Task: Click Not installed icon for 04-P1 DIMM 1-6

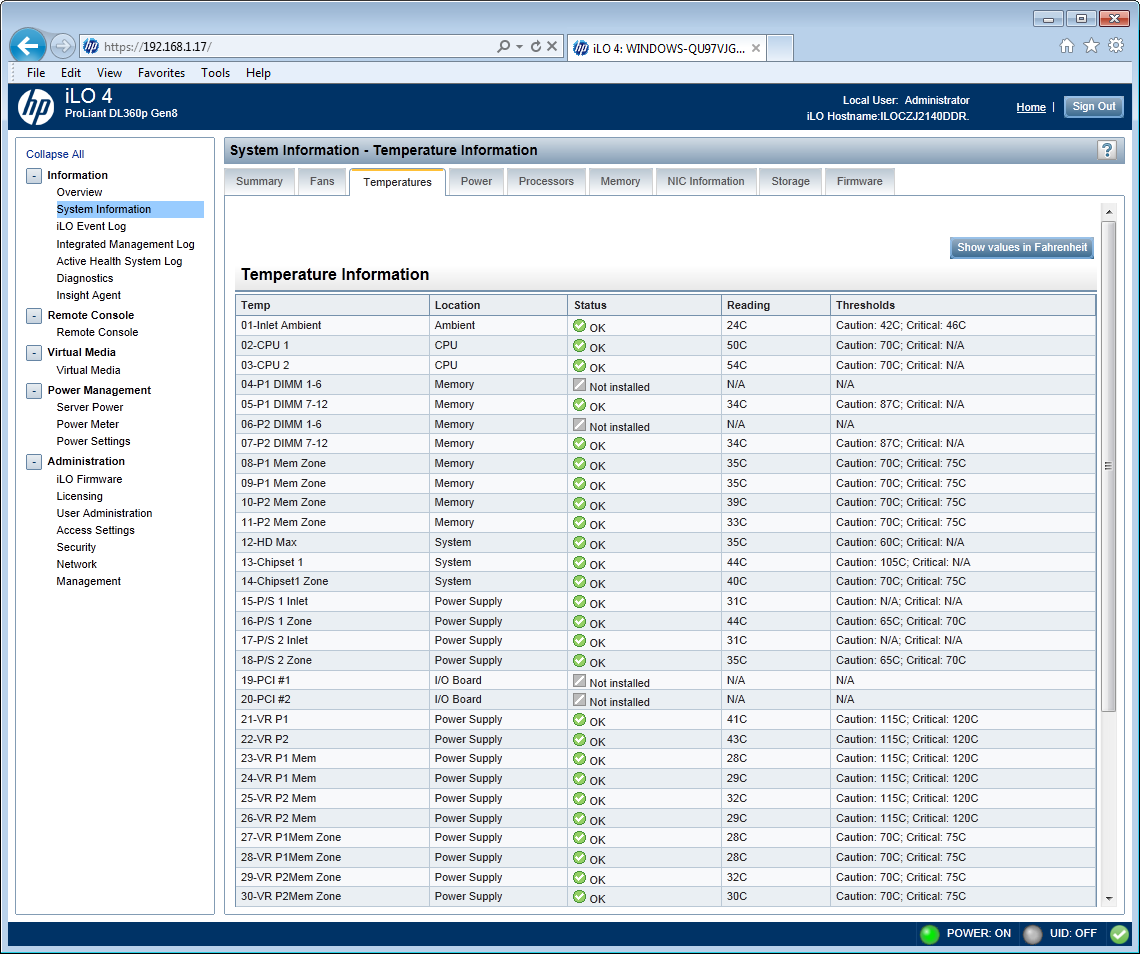Action: 579,385
